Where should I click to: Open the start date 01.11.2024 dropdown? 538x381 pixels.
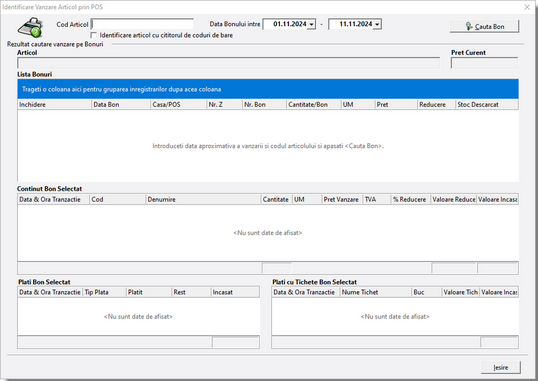(312, 24)
